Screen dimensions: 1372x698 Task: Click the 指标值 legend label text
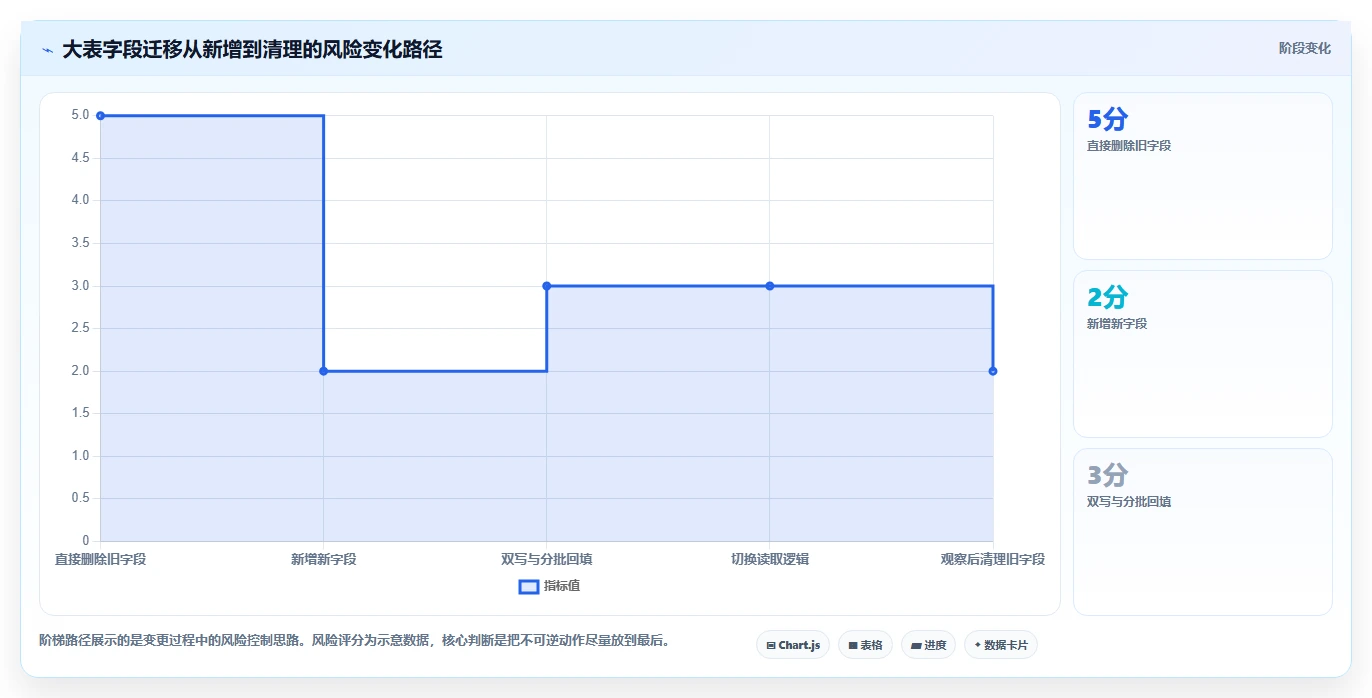tap(562, 586)
